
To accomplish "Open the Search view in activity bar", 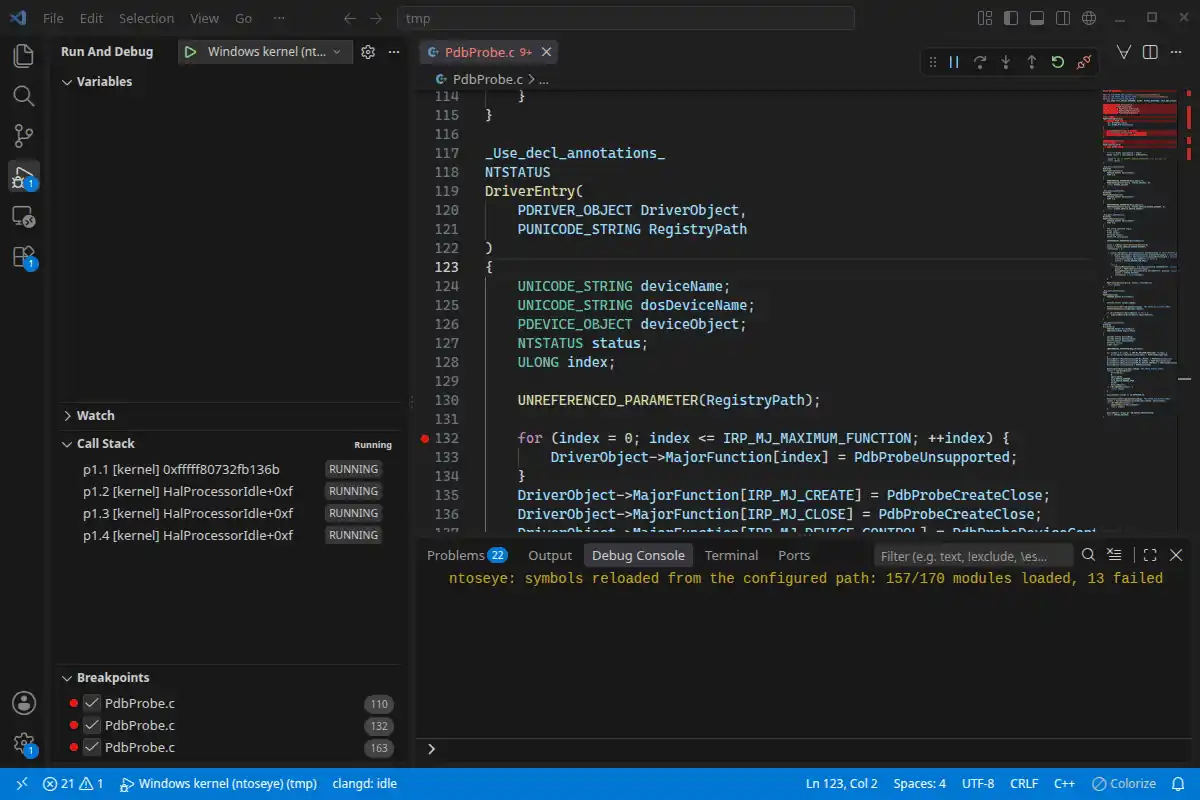I will [x=24, y=96].
